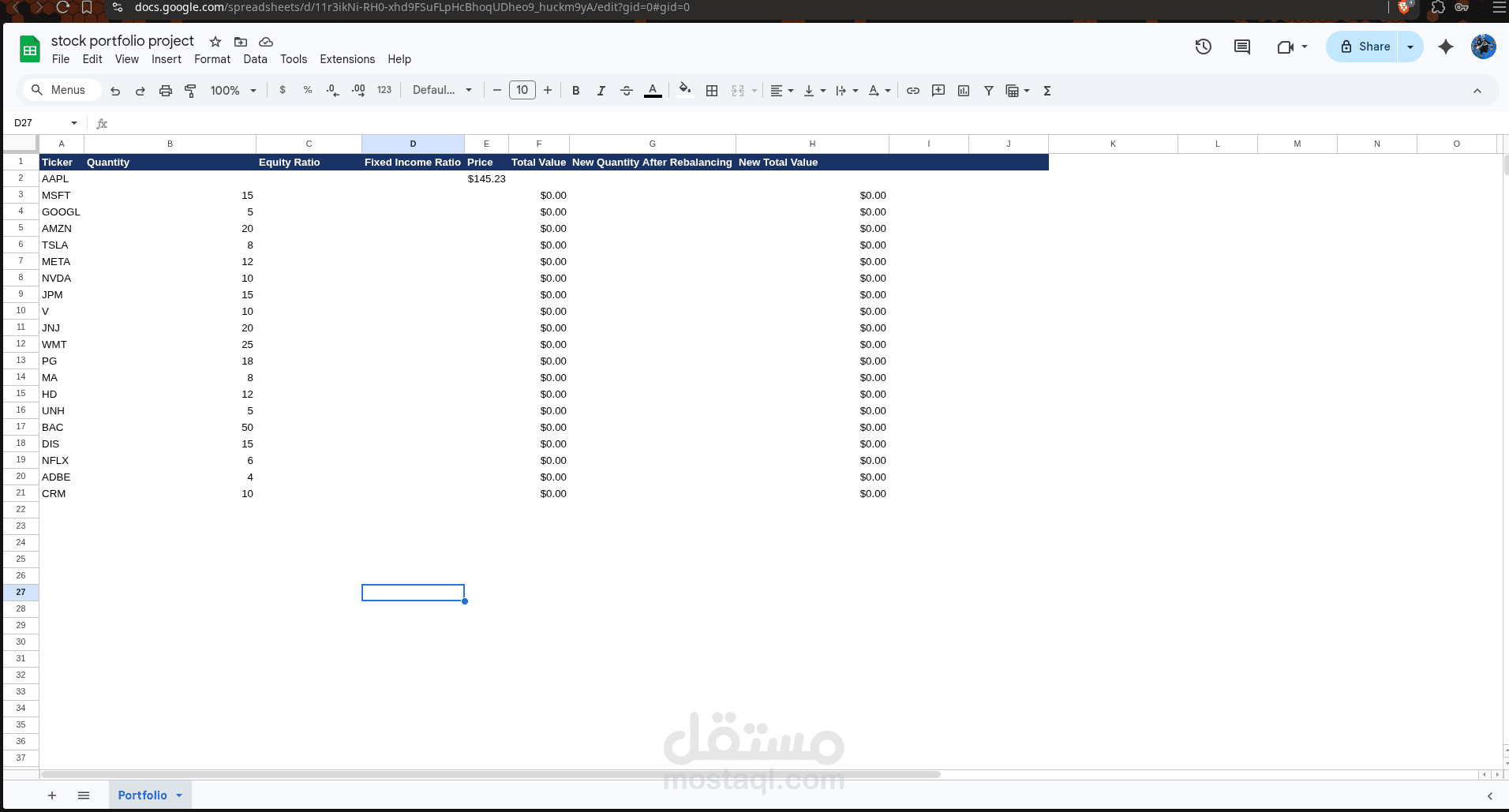The height and width of the screenshot is (812, 1509).
Task: Open the Edit menu
Action: click(92, 59)
